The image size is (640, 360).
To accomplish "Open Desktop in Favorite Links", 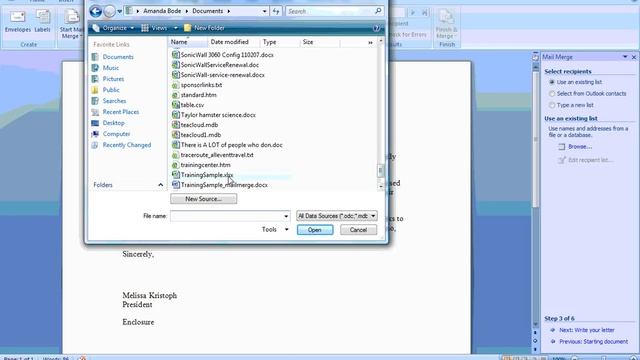I will (113, 123).
